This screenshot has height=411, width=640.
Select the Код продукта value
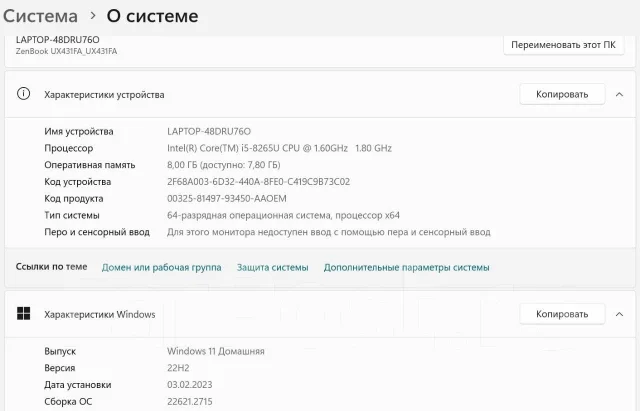tap(227, 198)
